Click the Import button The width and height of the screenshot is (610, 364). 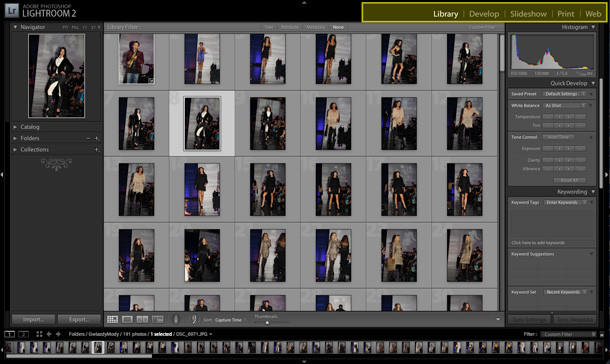(33, 319)
